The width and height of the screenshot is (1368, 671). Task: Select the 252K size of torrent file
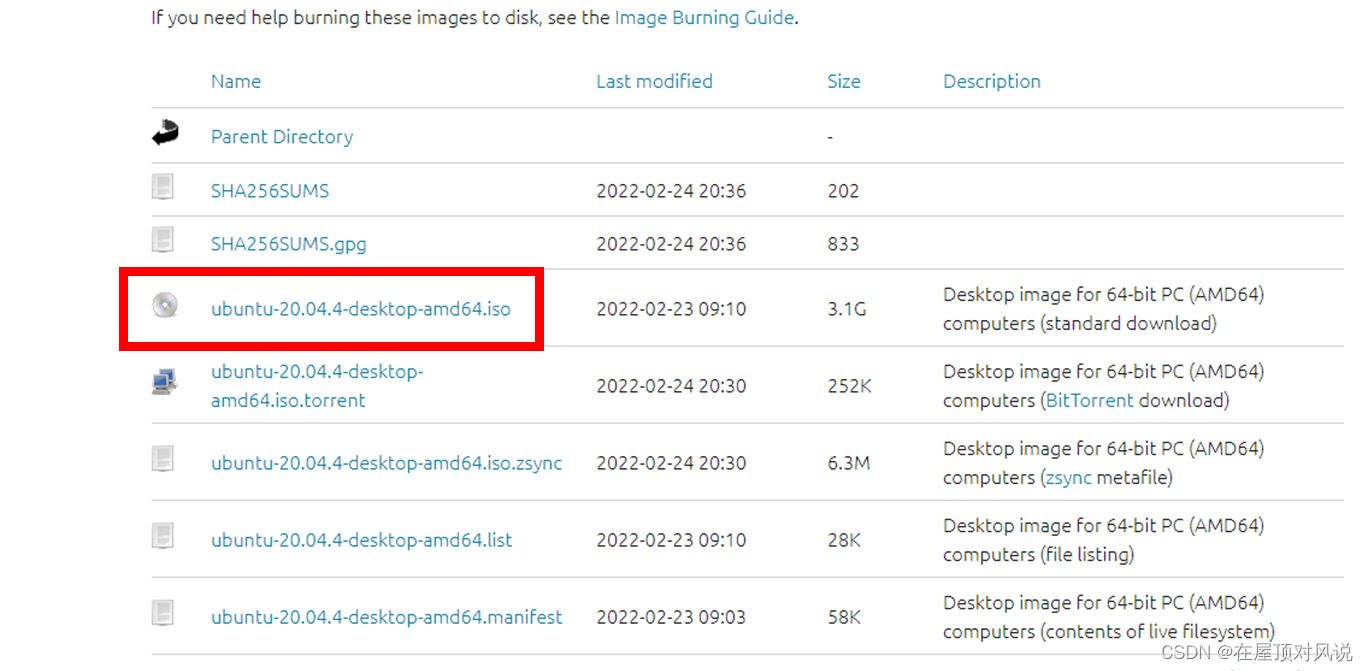point(850,386)
